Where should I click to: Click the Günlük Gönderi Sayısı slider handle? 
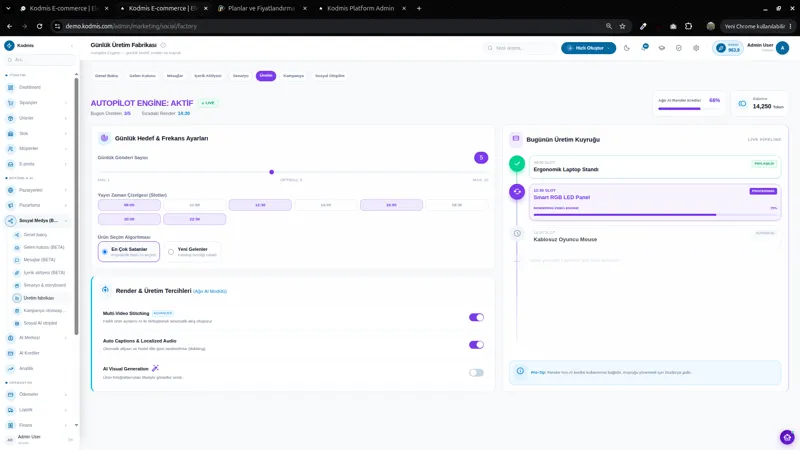(x=271, y=172)
